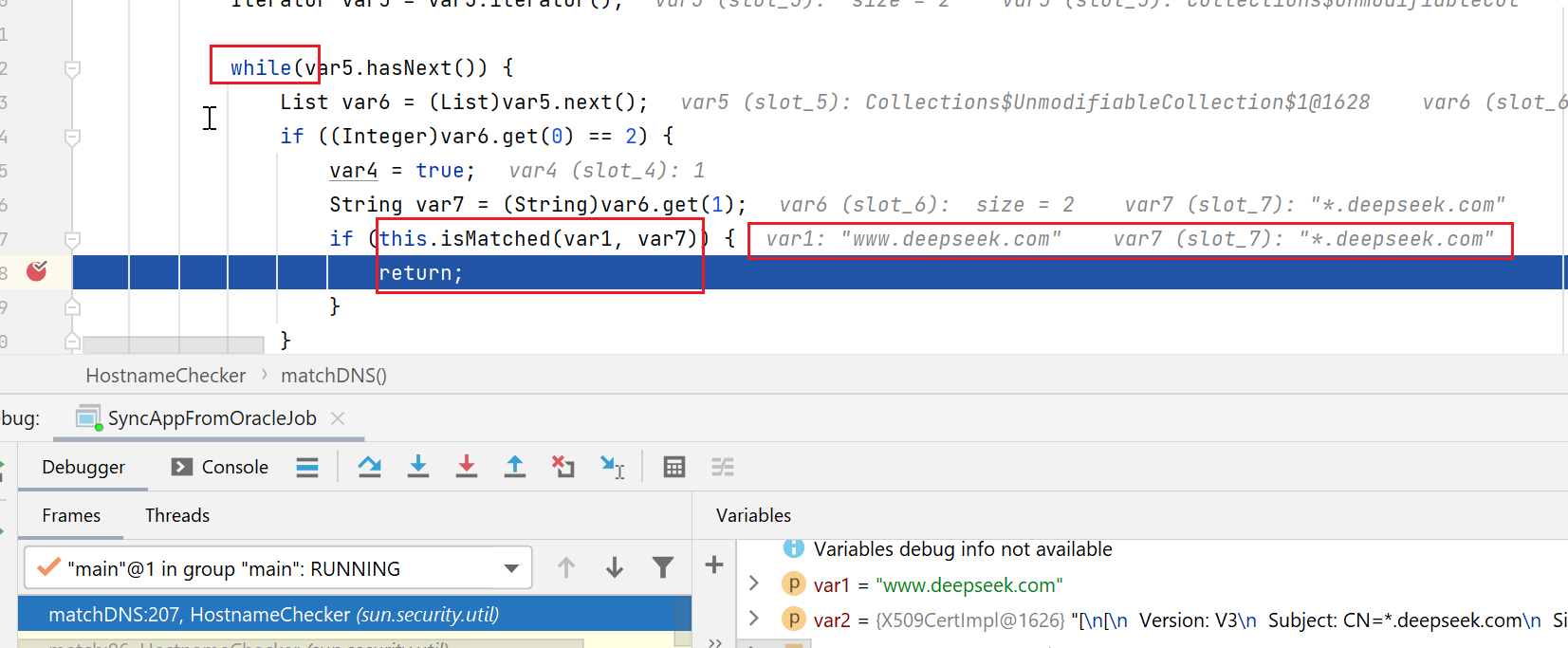Click the filter icon in Frames panel
This screenshot has height=648, width=1568.
663,567
